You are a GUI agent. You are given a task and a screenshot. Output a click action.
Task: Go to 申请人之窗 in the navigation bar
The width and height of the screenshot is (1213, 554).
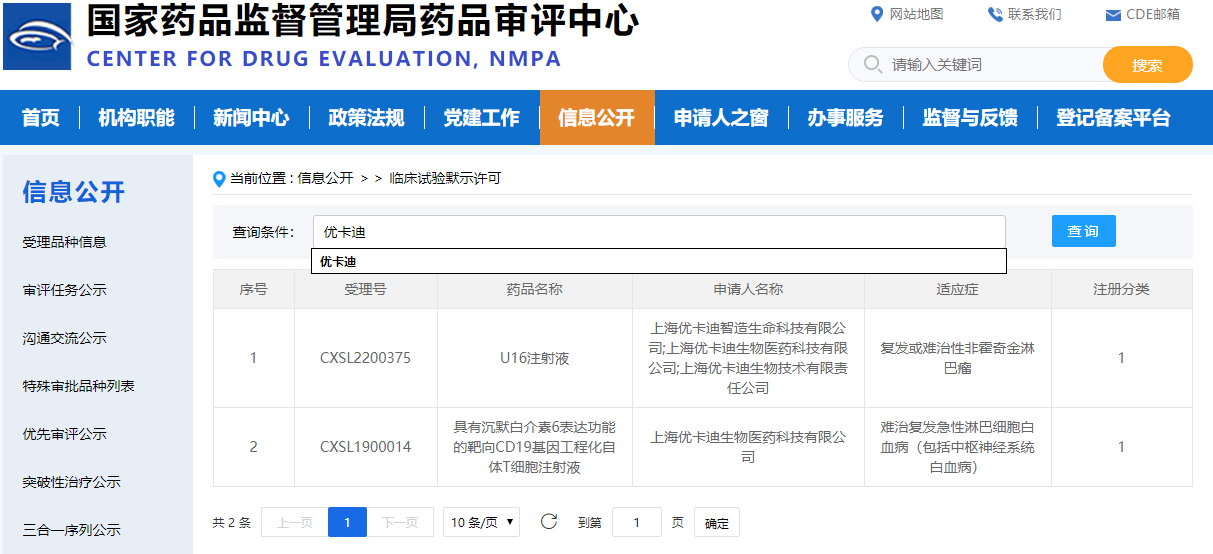pyautogui.click(x=720, y=118)
